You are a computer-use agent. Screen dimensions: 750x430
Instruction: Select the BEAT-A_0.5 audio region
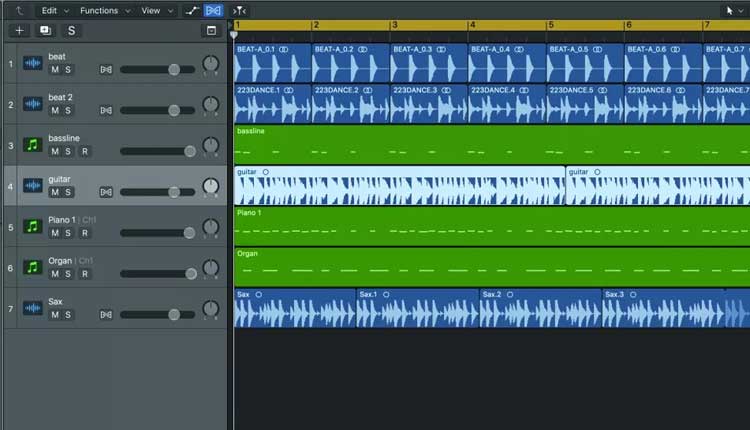[x=585, y=63]
